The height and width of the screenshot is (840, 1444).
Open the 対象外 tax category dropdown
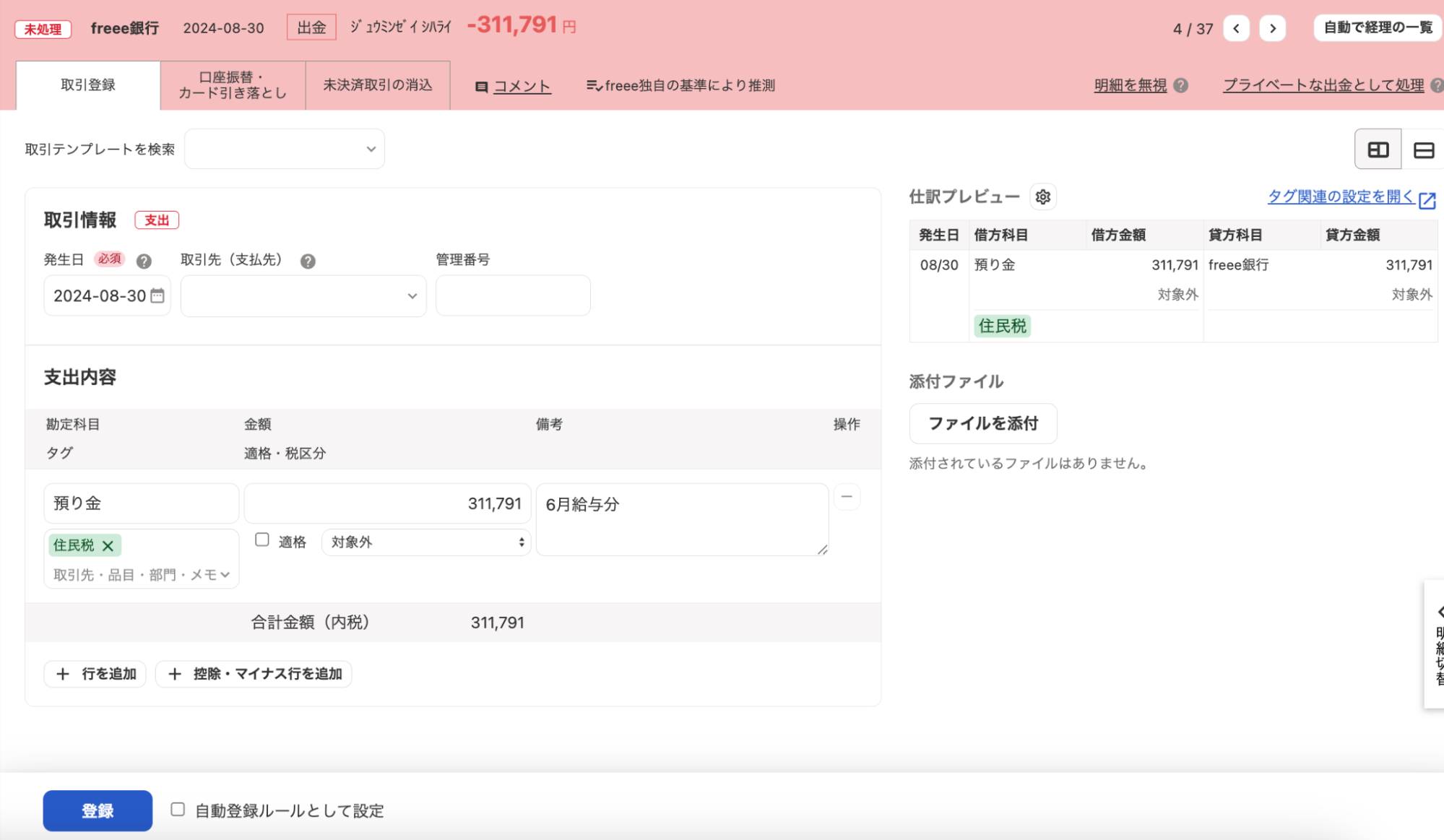point(426,542)
